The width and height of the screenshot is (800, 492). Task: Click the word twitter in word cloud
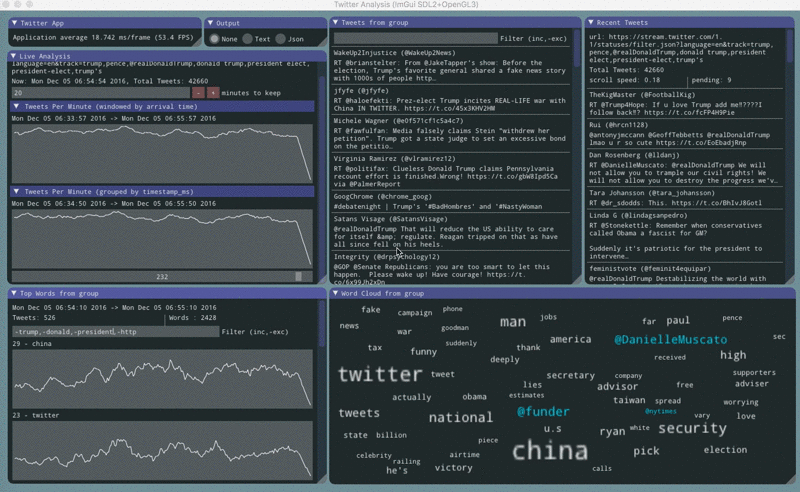coord(380,375)
